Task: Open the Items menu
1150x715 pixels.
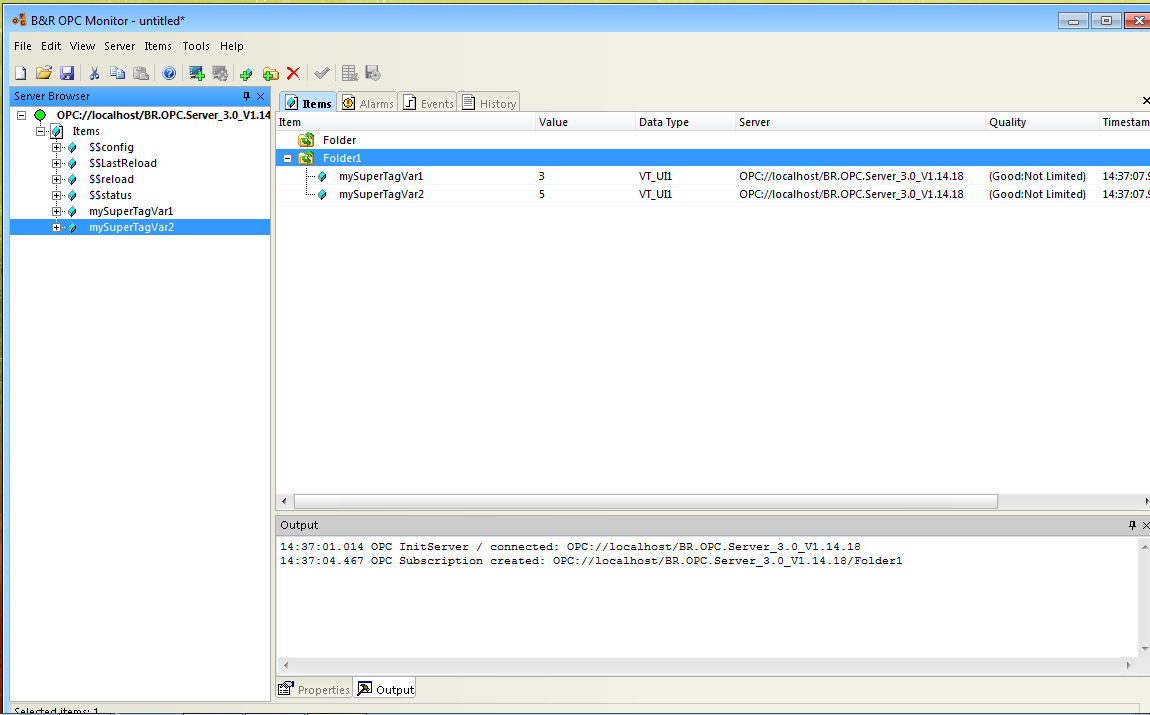Action: (x=158, y=46)
